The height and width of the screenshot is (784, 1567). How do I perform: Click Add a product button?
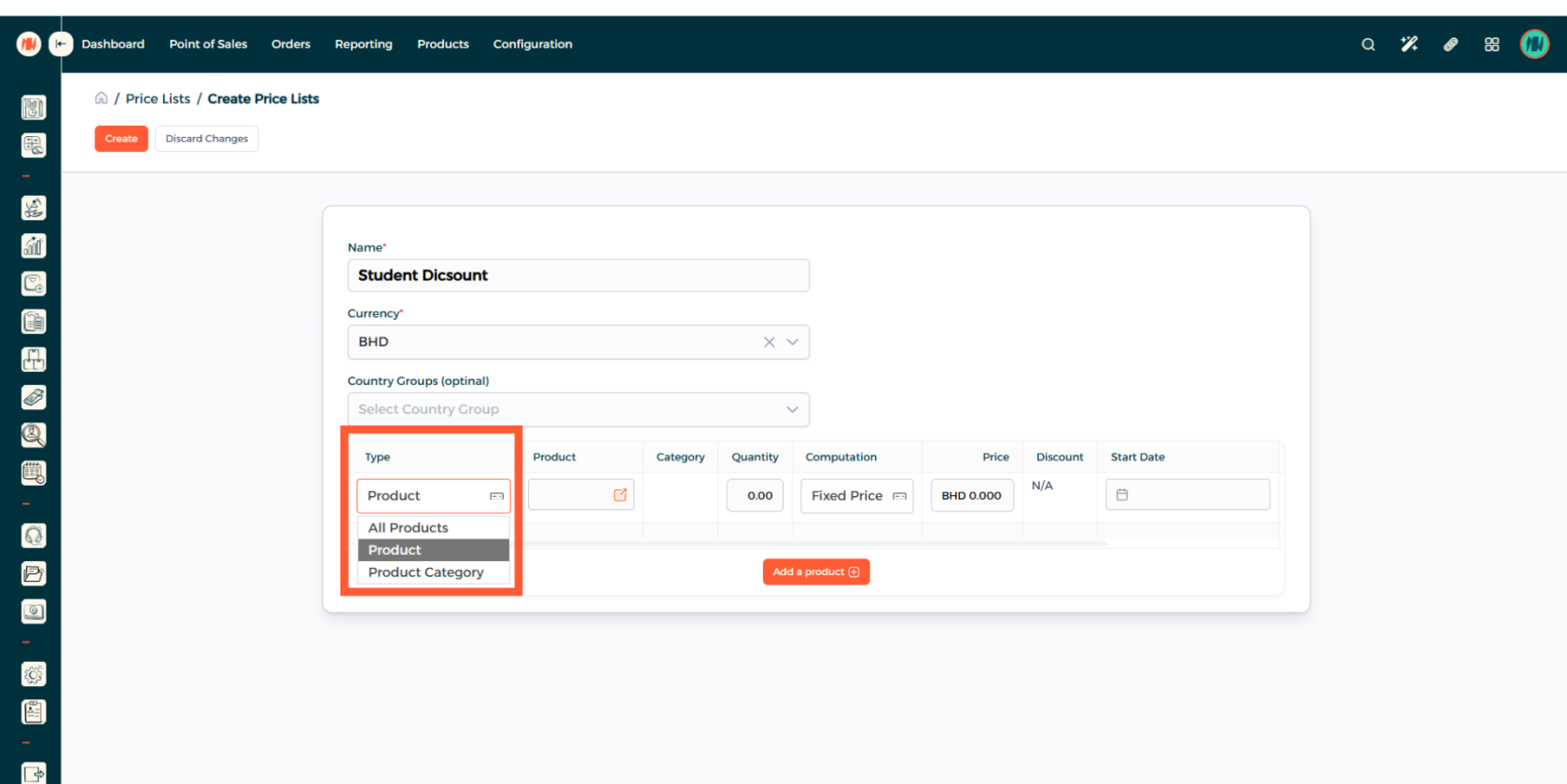click(x=815, y=572)
